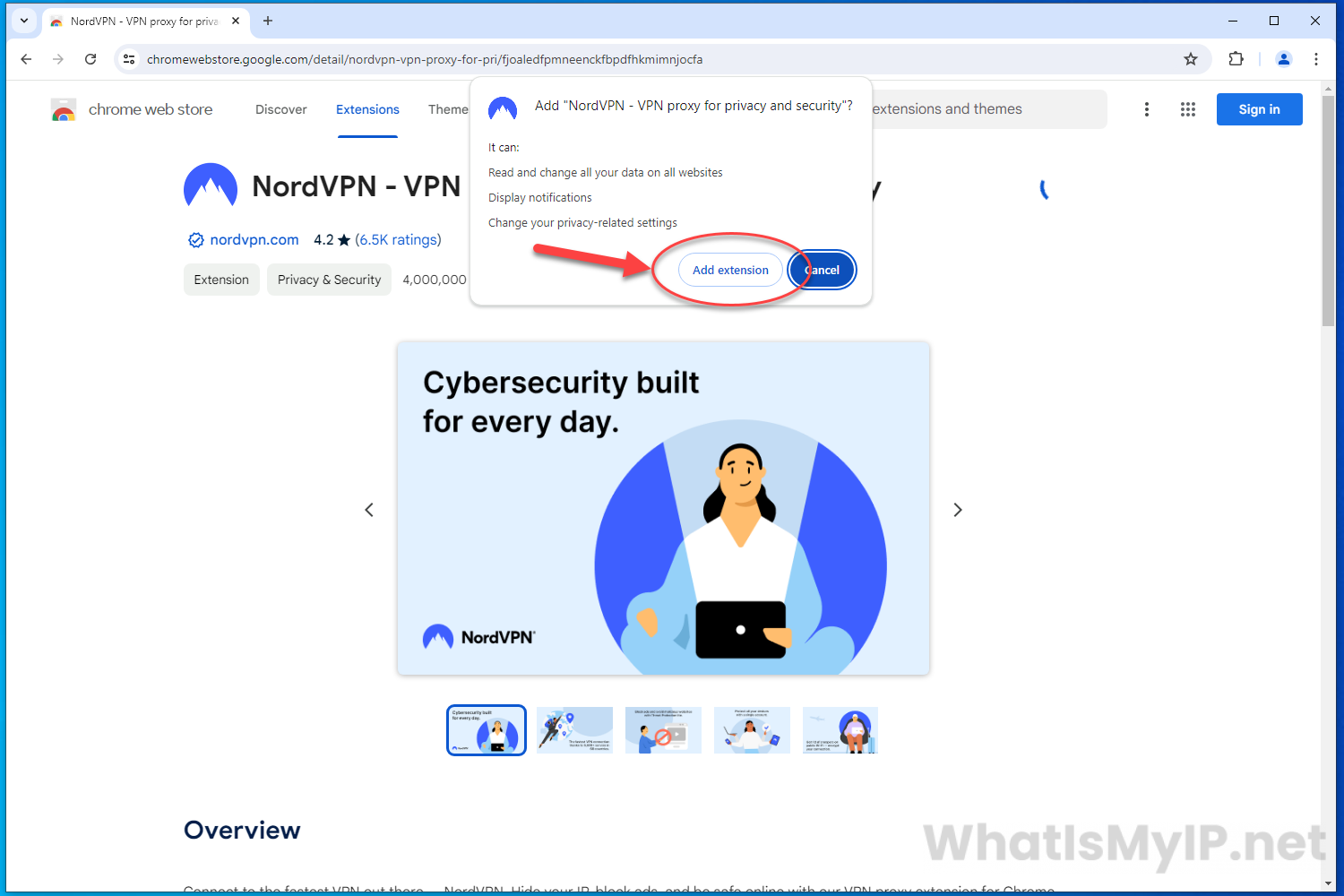Show next screenshot with right chevron

coord(958,510)
